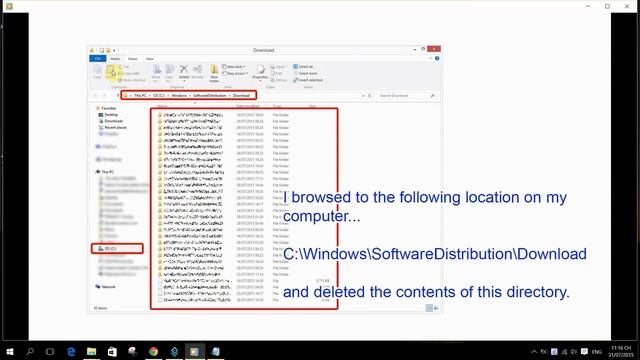Click the This PC breadcrumb segment

(140, 96)
